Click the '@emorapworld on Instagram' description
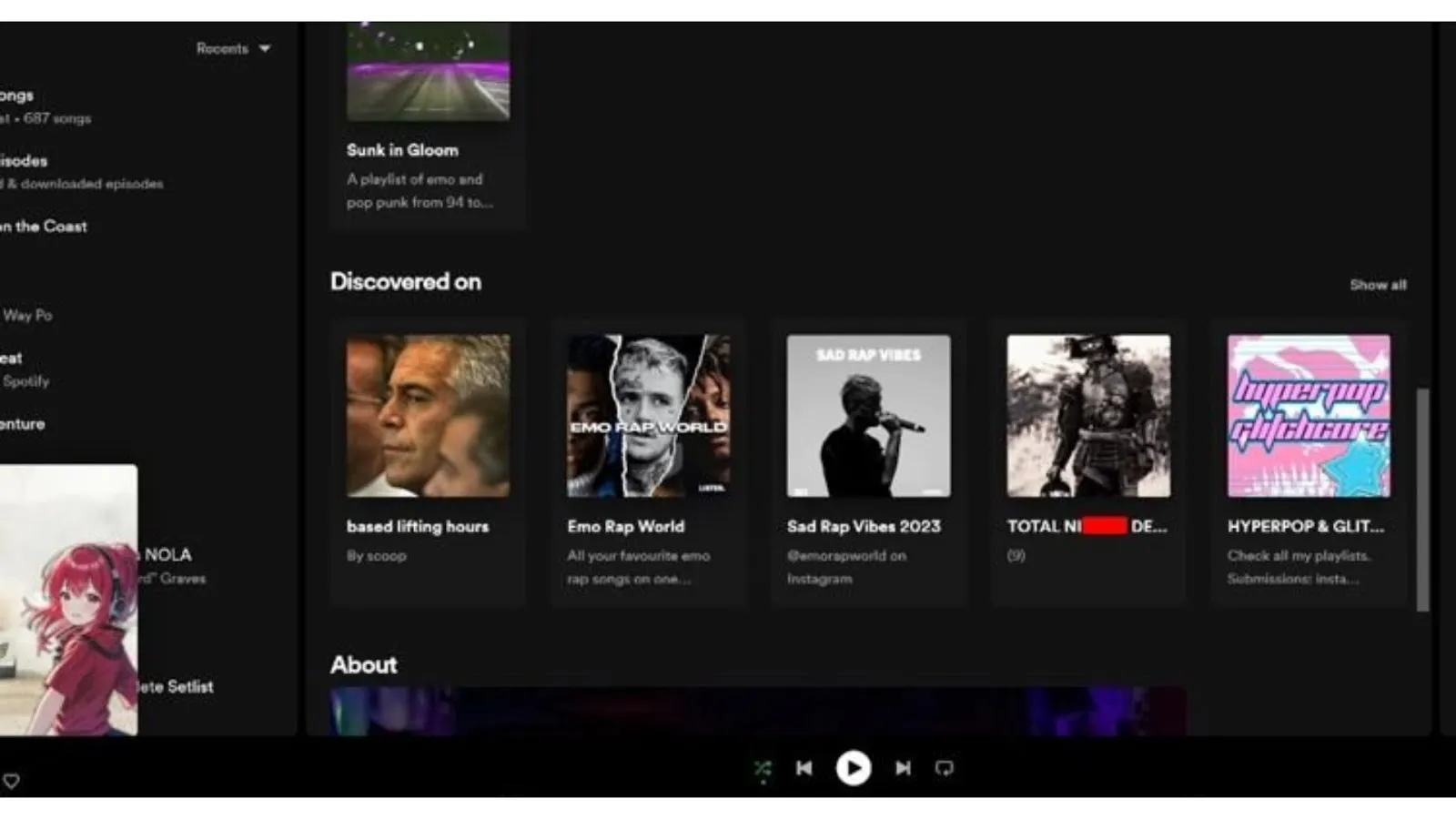The image size is (1456, 819). [846, 567]
